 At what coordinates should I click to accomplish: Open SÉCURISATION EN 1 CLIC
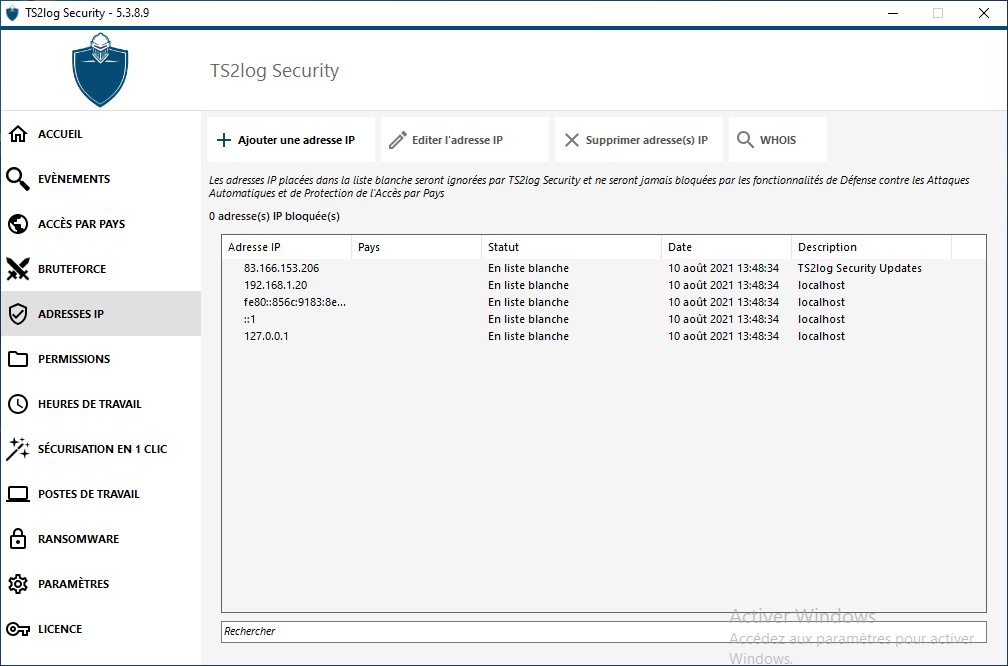[101, 449]
